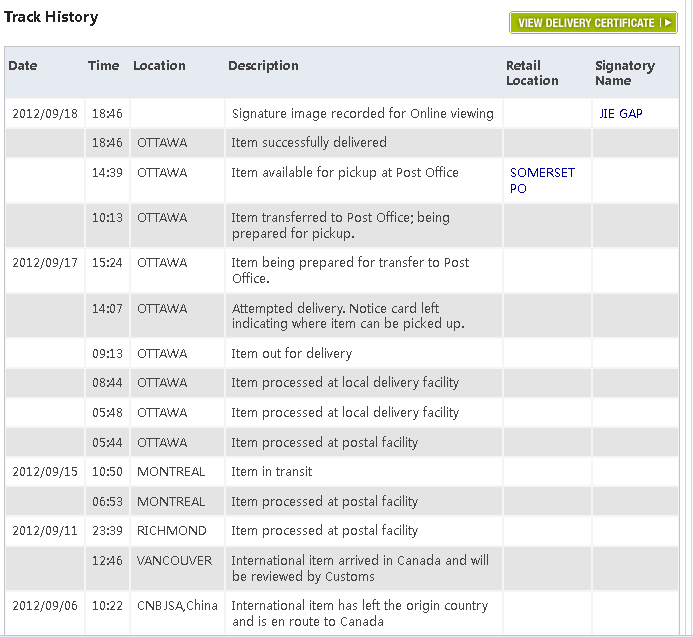The height and width of the screenshot is (637, 693).
Task: Click the arrow icon on the delivery certificate button
Action: (x=667, y=23)
